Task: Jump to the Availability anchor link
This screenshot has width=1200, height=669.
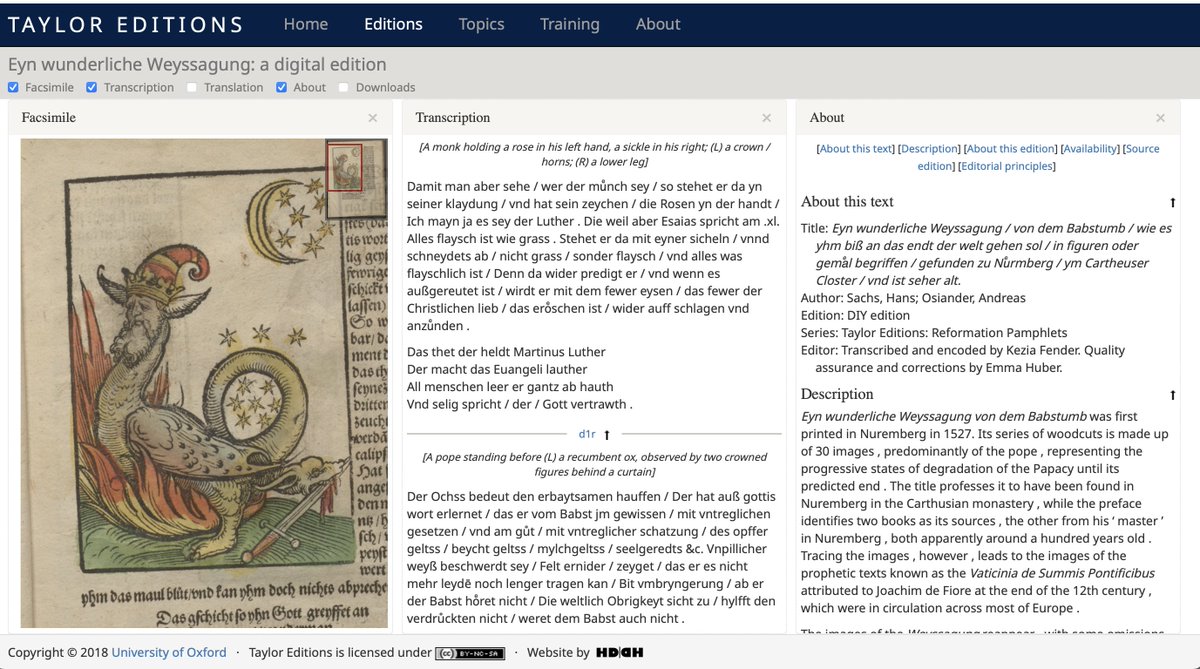Action: click(1090, 149)
